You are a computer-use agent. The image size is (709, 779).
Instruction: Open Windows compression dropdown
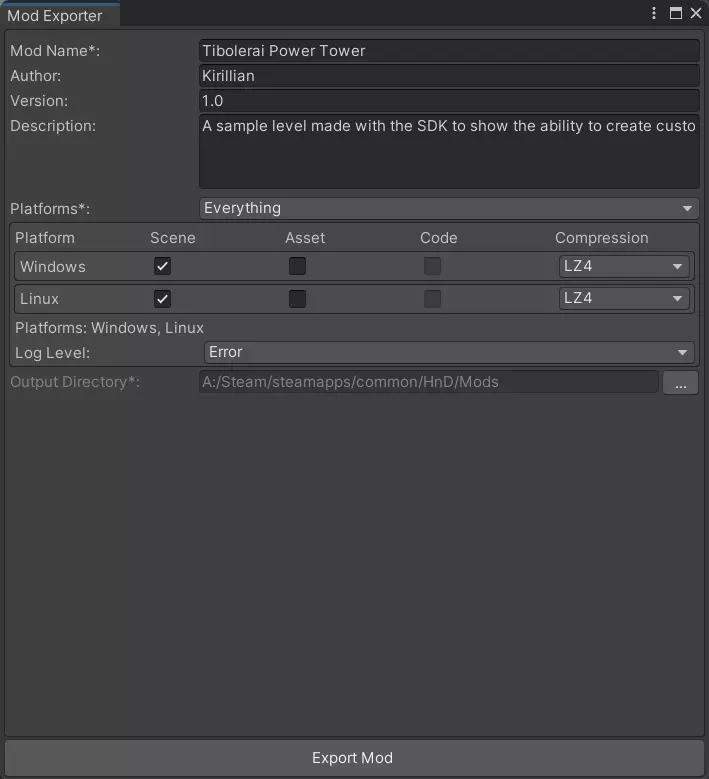pos(624,267)
